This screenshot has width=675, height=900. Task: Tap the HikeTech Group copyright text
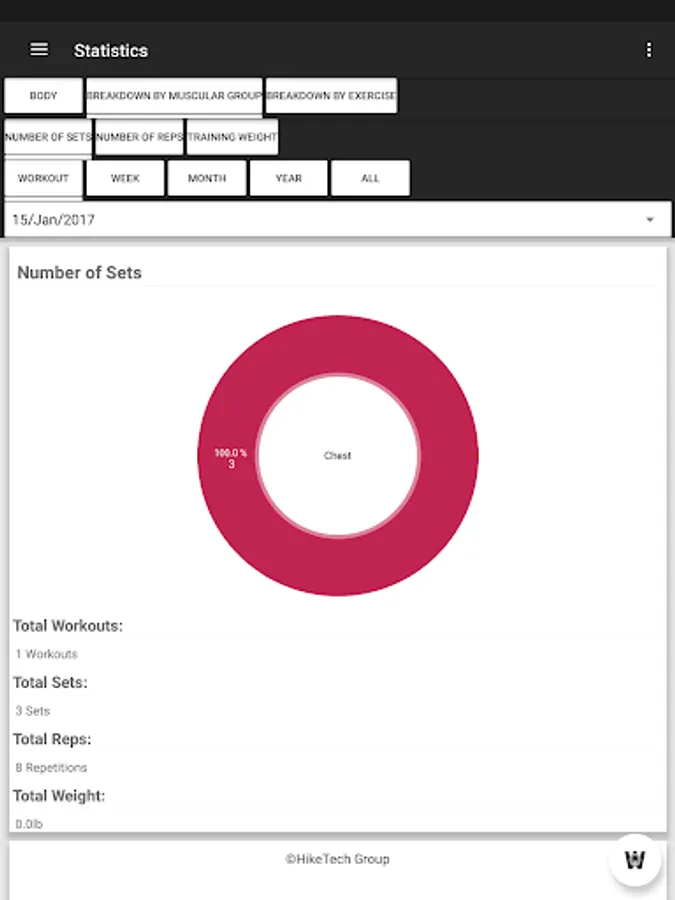click(x=337, y=859)
